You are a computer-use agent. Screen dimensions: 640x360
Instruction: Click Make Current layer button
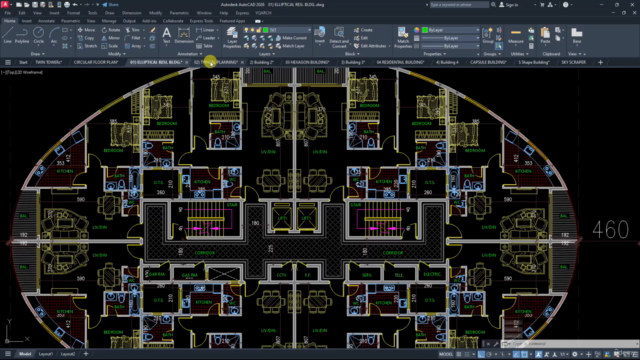(x=291, y=38)
